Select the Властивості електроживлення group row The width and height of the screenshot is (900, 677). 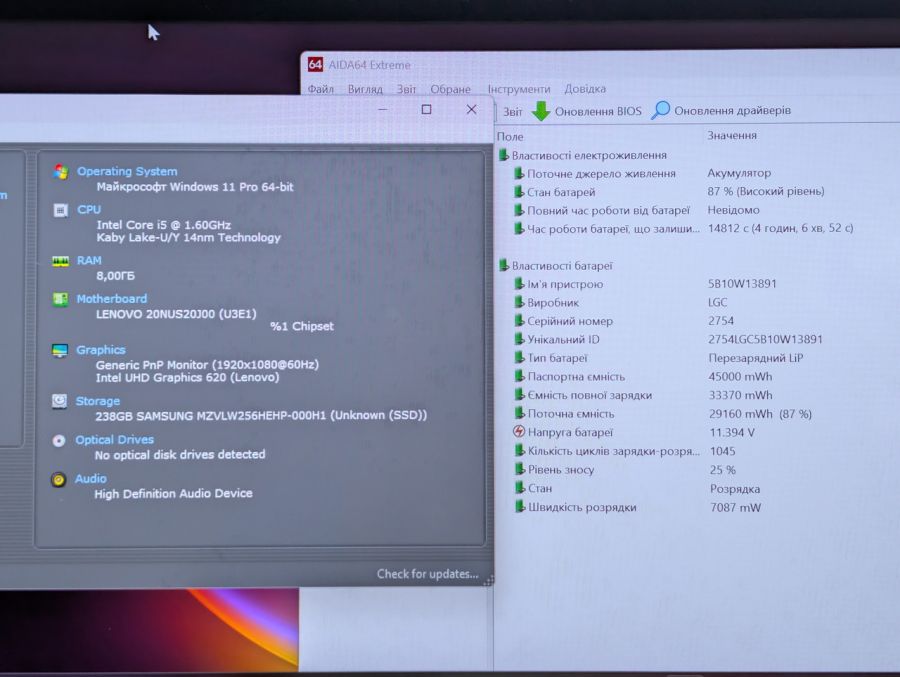[583, 155]
